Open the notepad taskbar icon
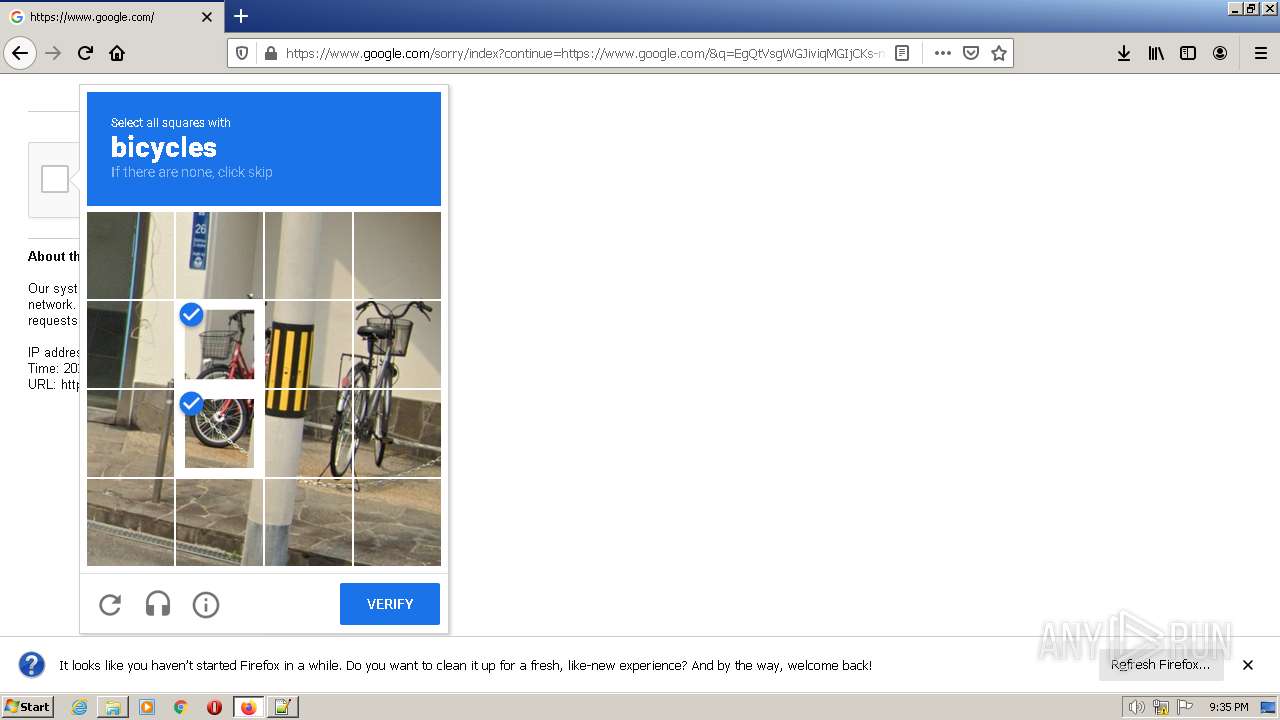Image resolution: width=1280 pixels, height=720 pixels. 283,707
